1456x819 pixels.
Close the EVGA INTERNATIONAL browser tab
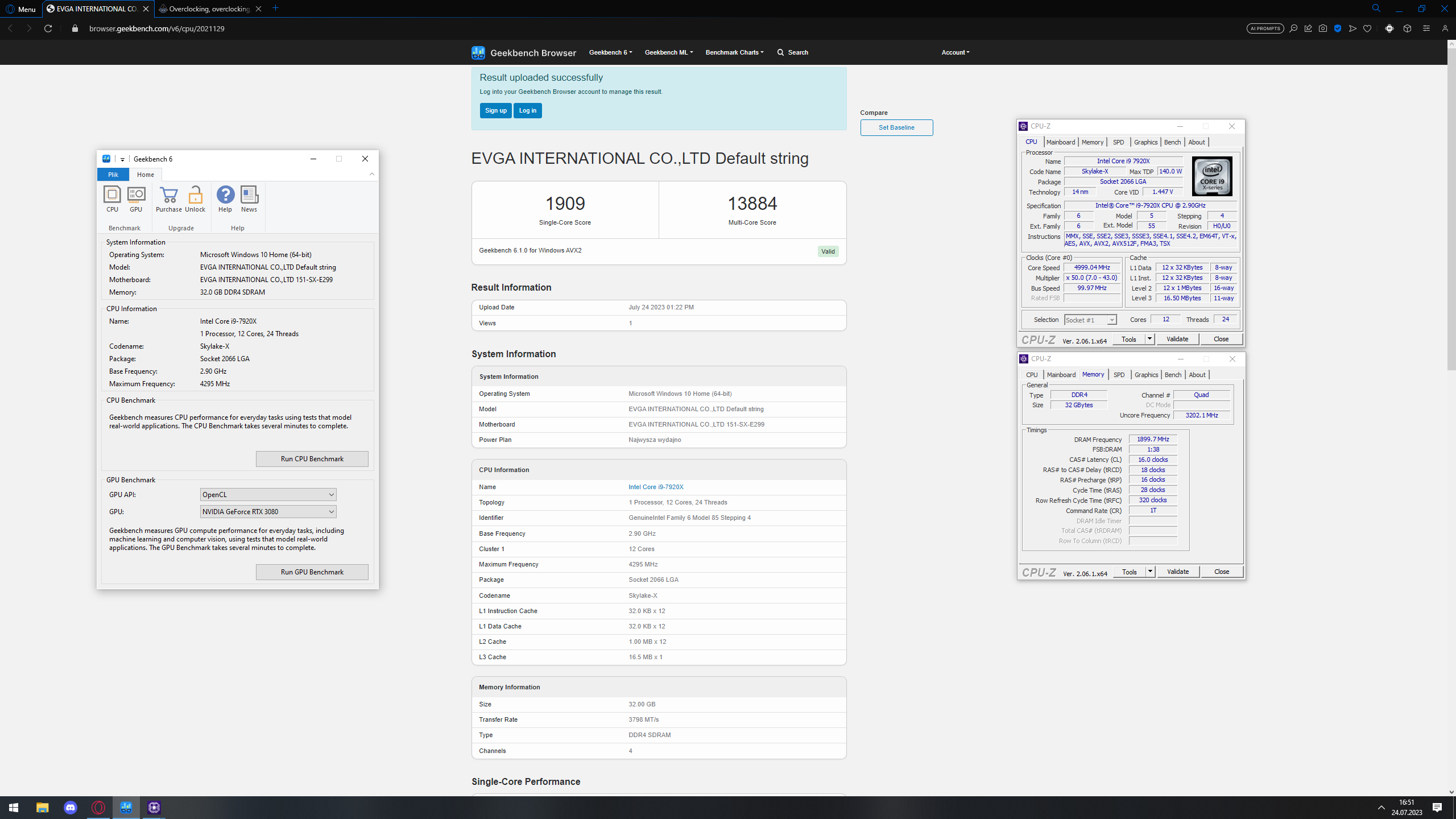tap(146, 9)
